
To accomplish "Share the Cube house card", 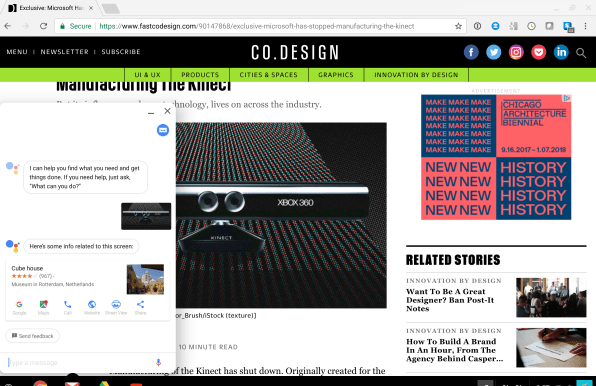I will point(140,307).
